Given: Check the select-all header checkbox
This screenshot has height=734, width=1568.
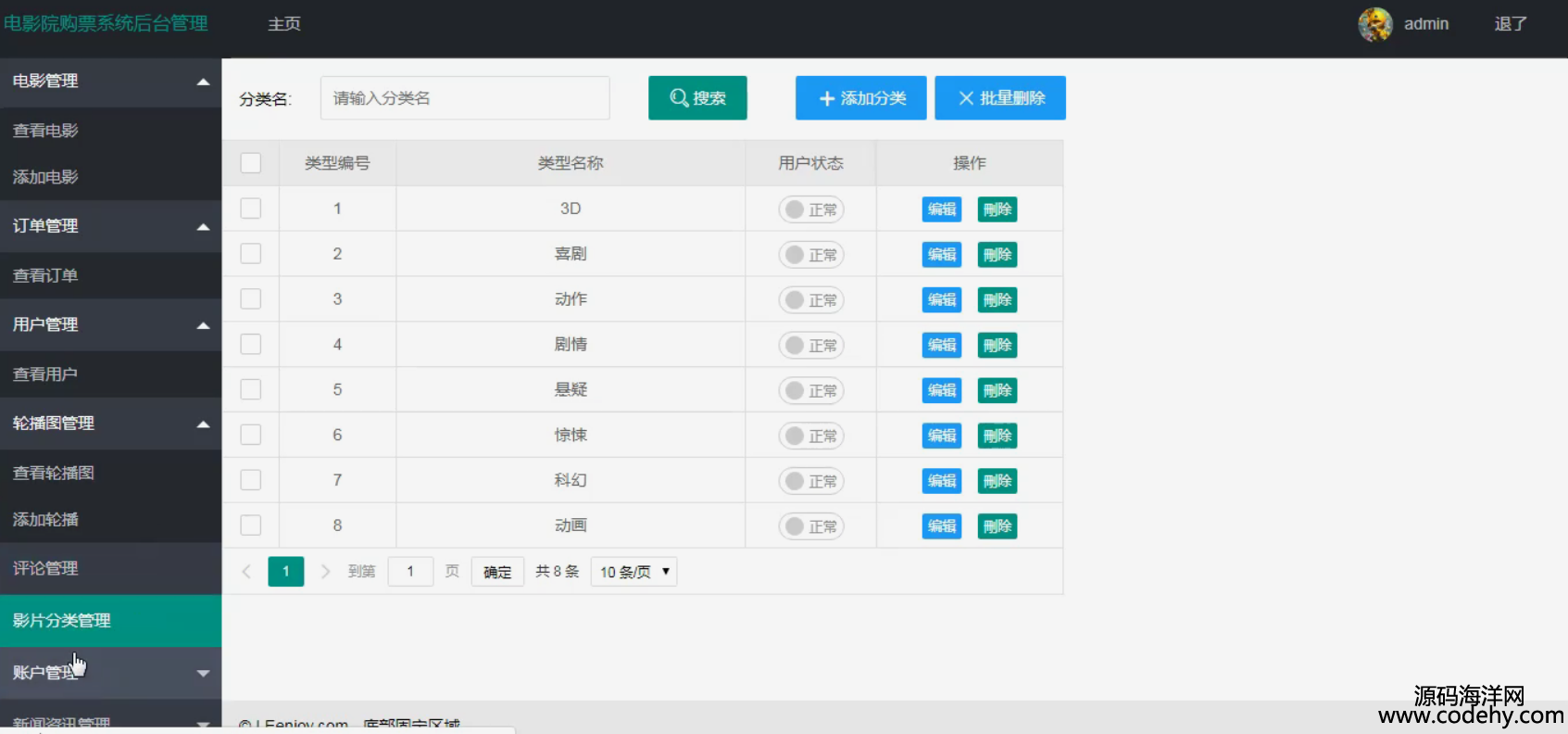Looking at the screenshot, I should point(251,163).
